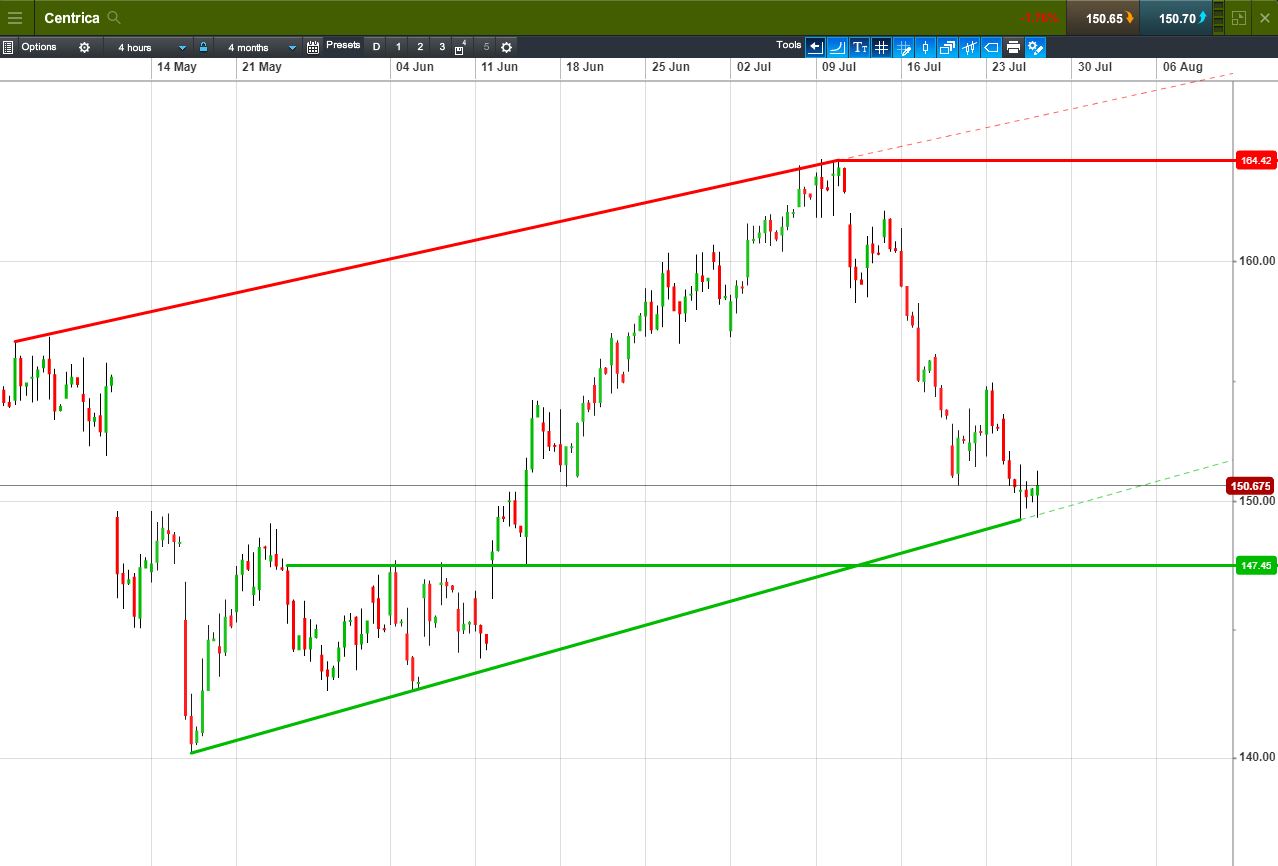Screen dimensions: 1278x866
Task: Detach chart with pop-out icon
Action: tap(1239, 18)
